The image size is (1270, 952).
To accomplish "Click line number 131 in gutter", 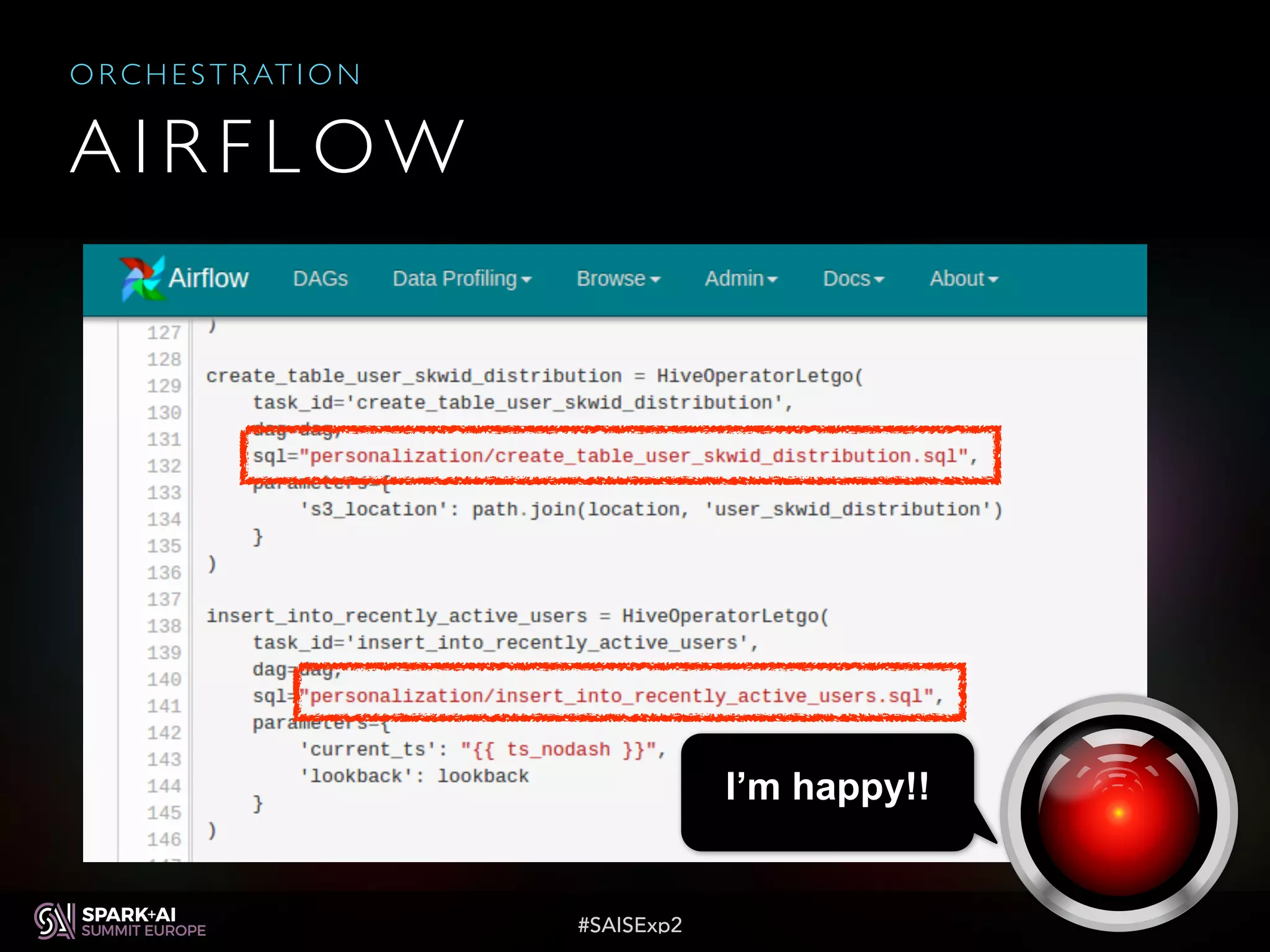I will (164, 439).
